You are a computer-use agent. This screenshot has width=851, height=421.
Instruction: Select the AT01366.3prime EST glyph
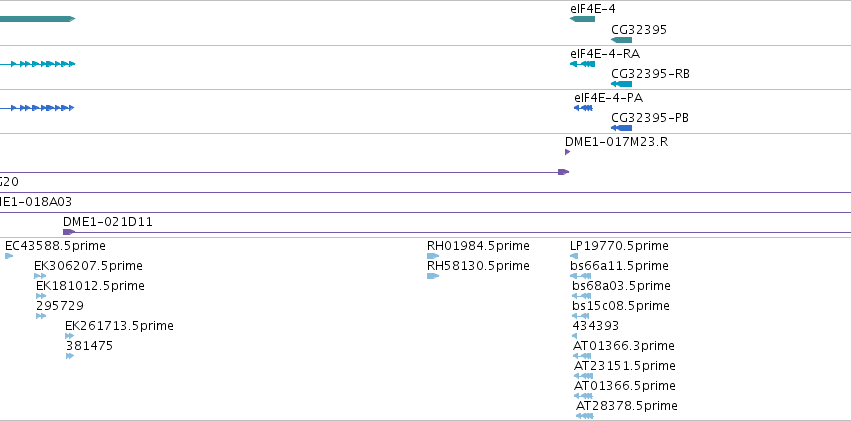tap(582, 356)
